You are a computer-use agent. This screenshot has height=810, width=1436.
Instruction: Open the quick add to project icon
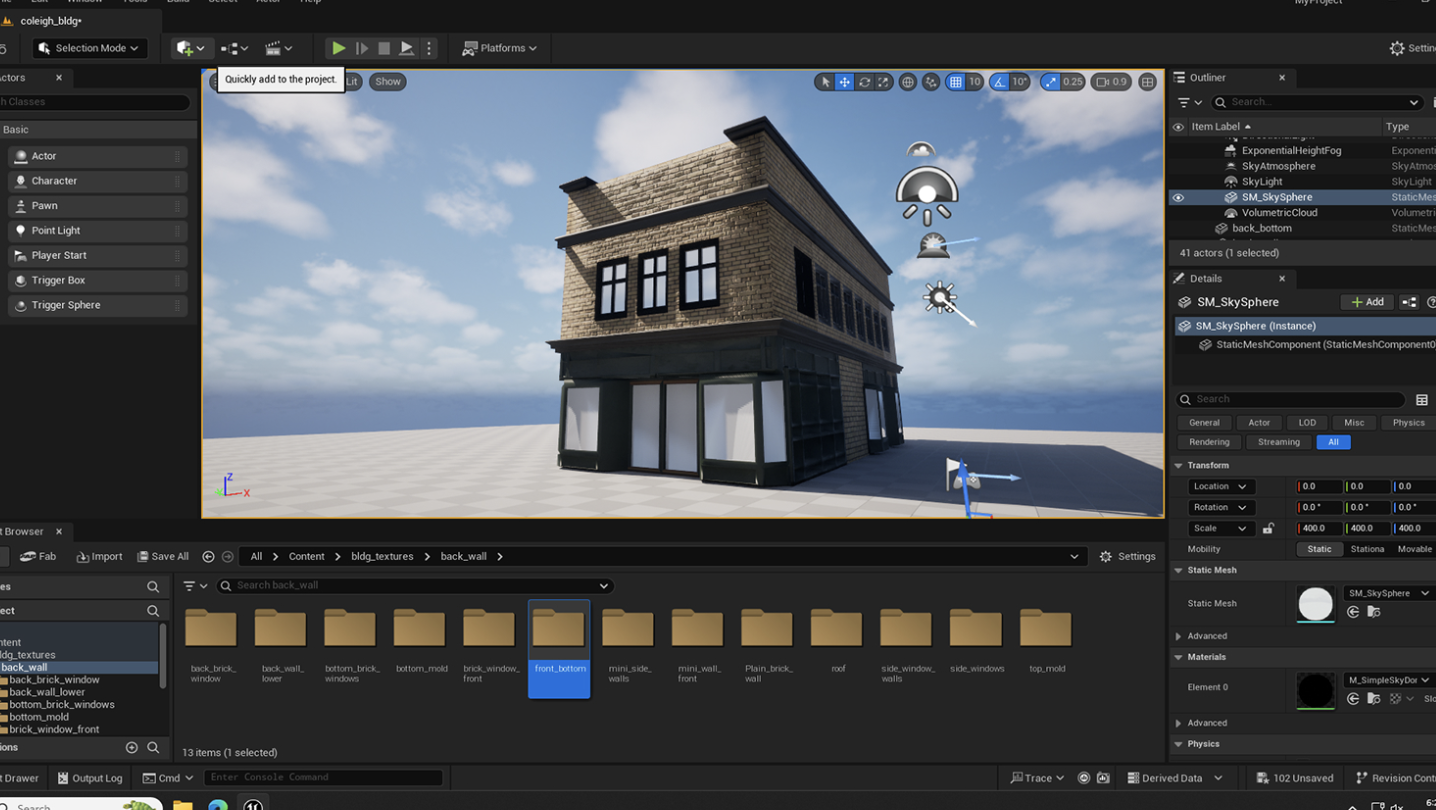(190, 48)
